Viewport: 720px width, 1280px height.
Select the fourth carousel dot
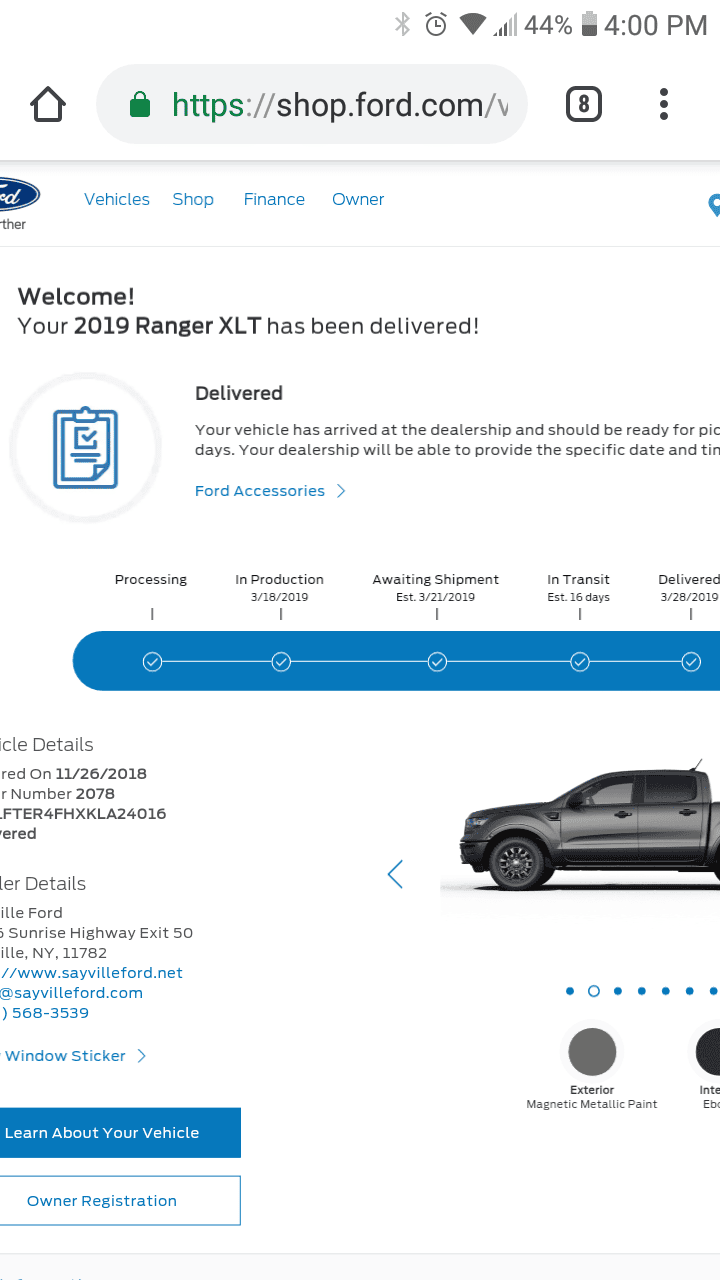[x=641, y=991]
